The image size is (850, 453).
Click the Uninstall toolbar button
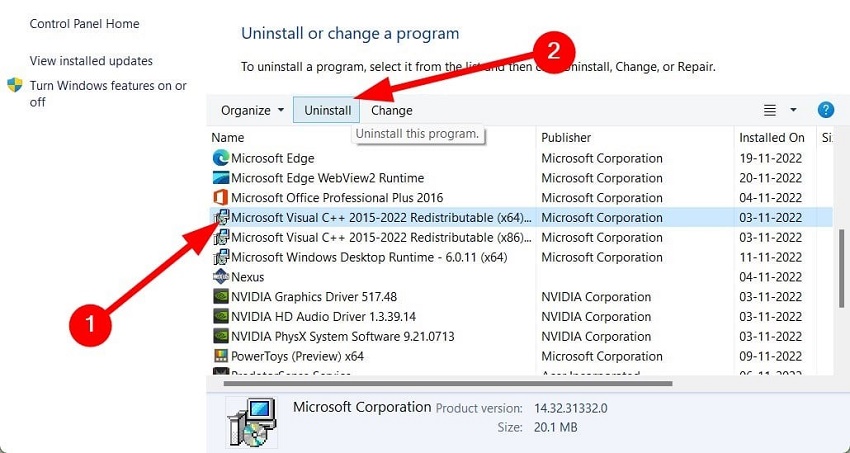tap(327, 110)
